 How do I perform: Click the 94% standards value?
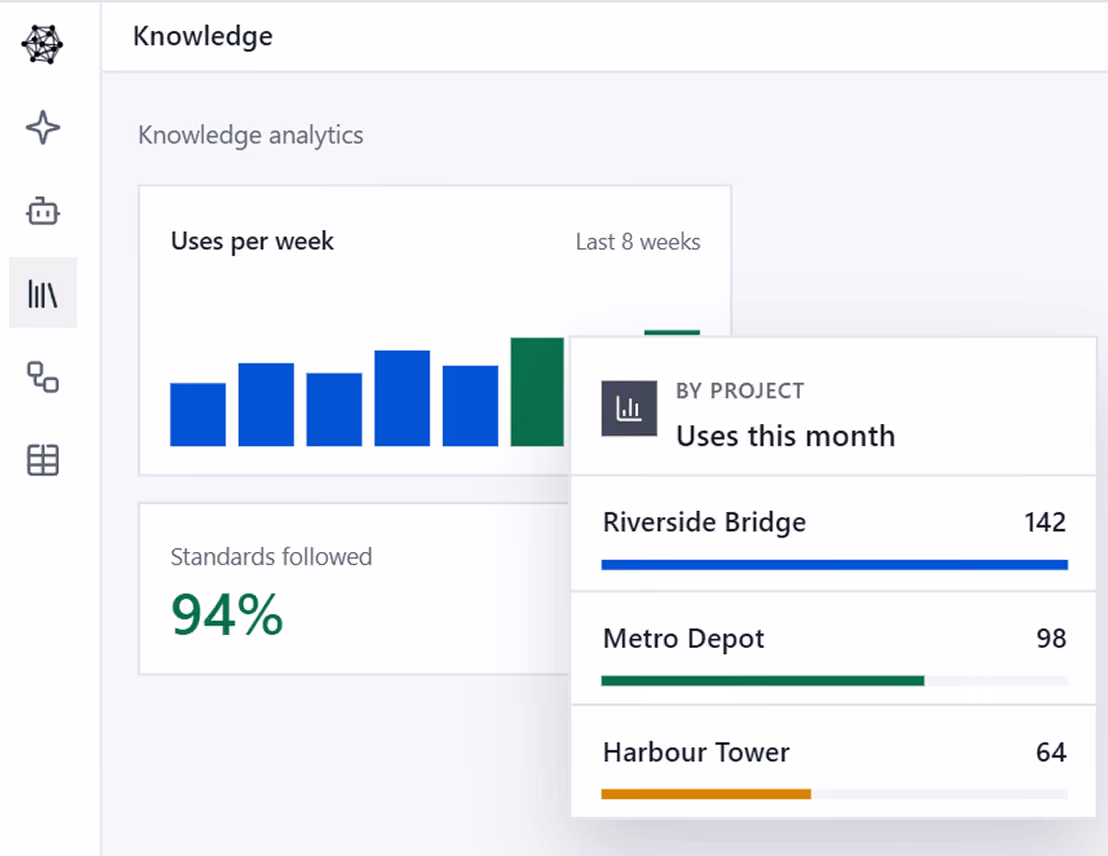tap(227, 615)
